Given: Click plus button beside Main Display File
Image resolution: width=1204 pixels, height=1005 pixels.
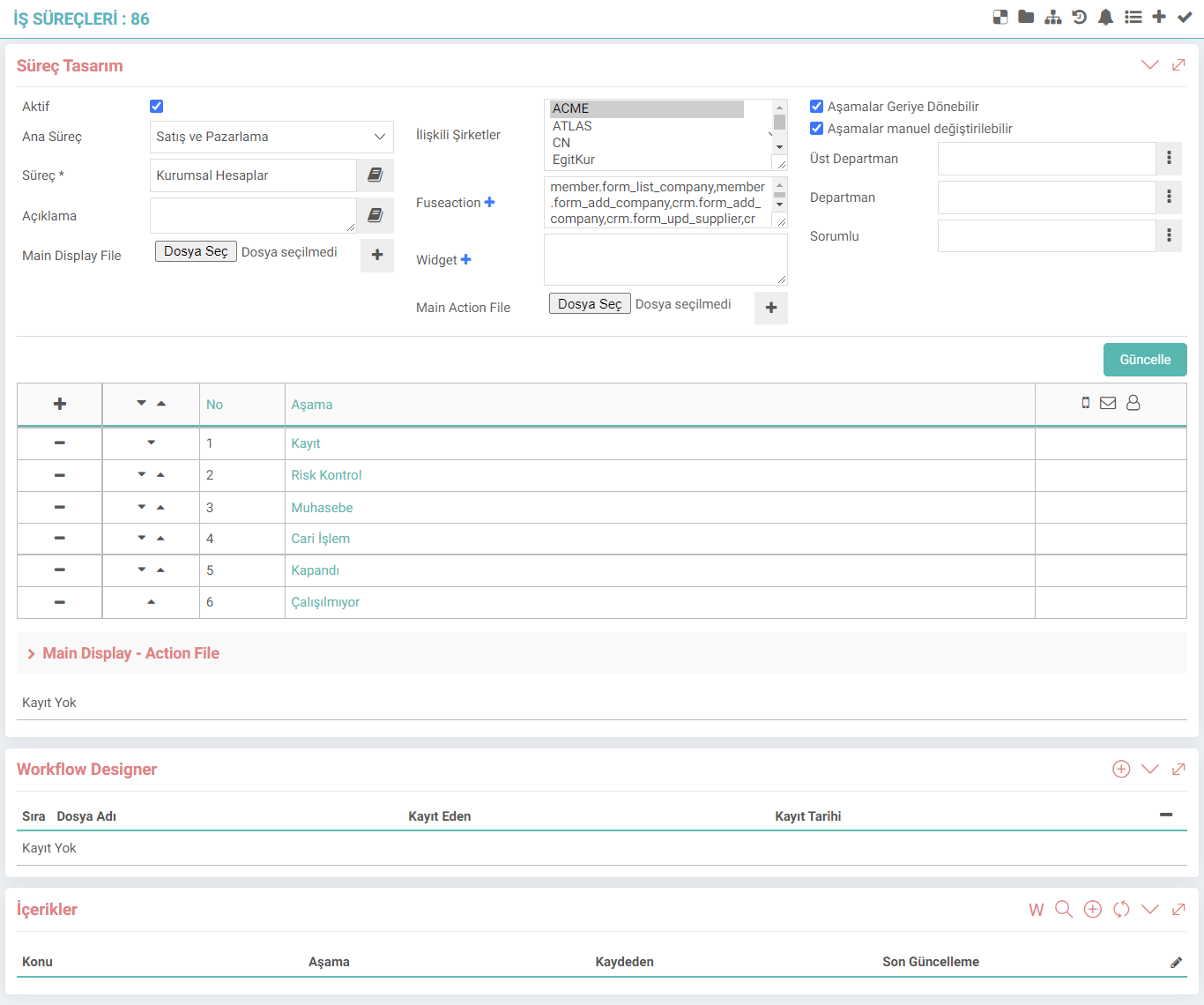Looking at the screenshot, I should pos(377,255).
